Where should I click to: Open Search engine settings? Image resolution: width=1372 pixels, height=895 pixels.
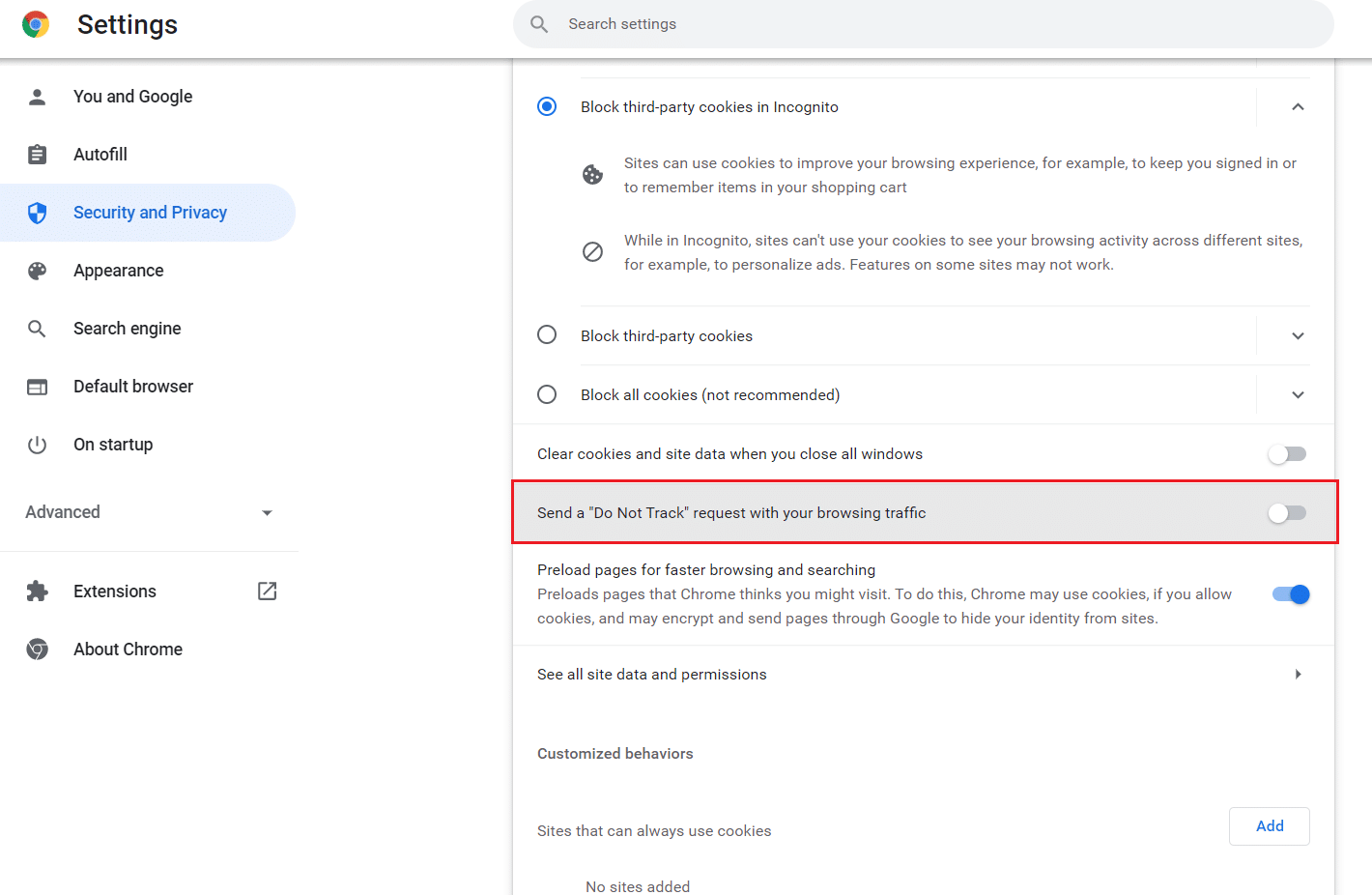coord(128,329)
